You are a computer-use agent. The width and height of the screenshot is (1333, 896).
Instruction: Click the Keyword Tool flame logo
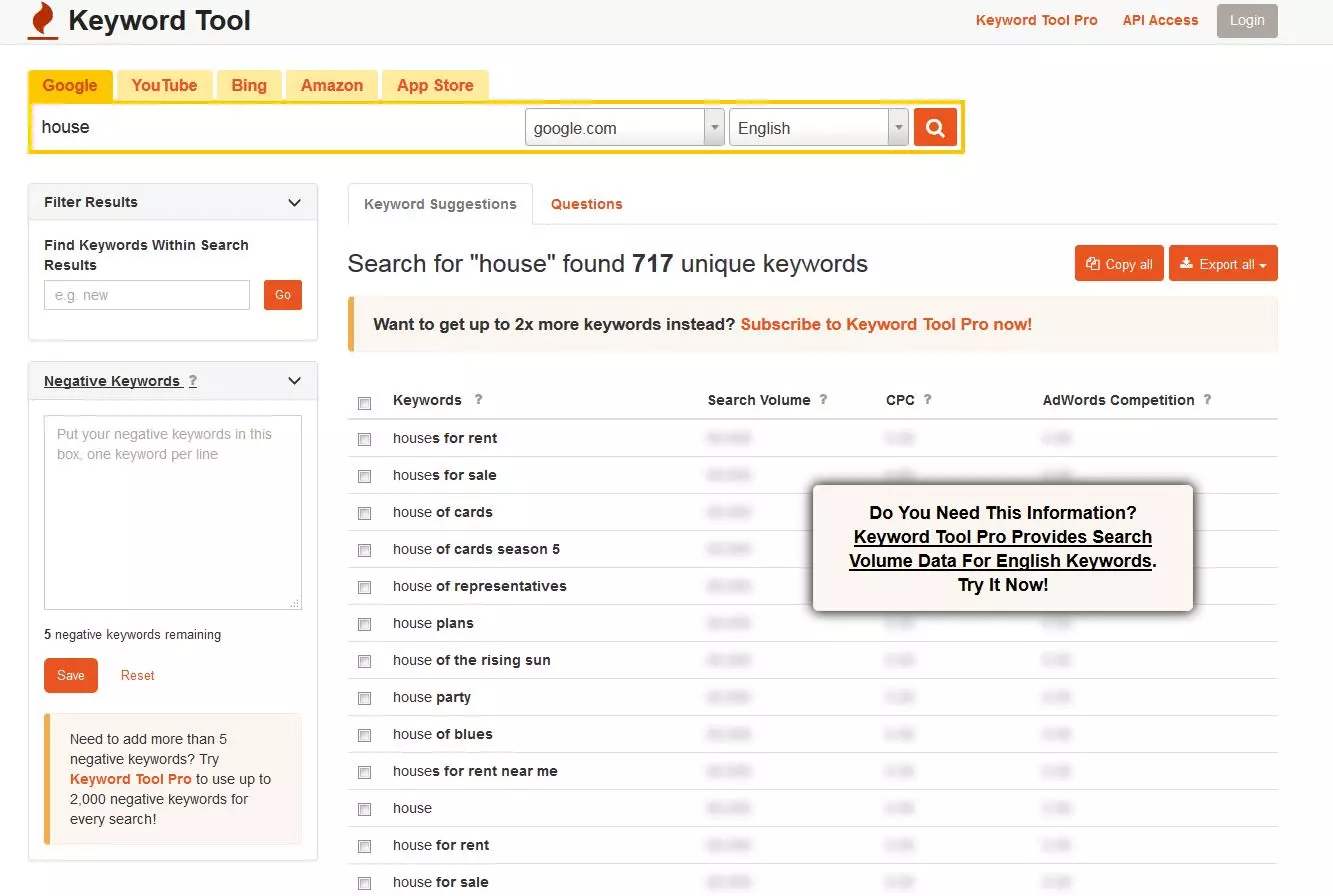[x=42, y=21]
